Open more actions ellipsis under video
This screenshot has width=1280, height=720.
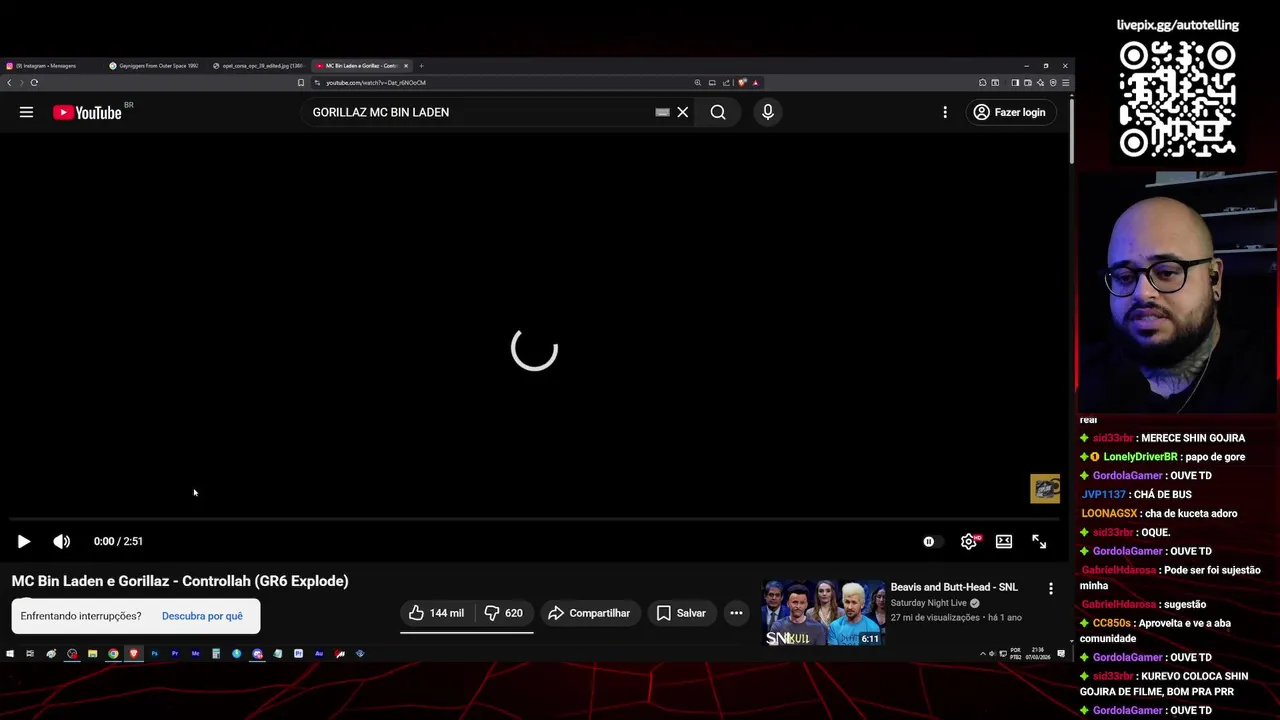click(736, 613)
